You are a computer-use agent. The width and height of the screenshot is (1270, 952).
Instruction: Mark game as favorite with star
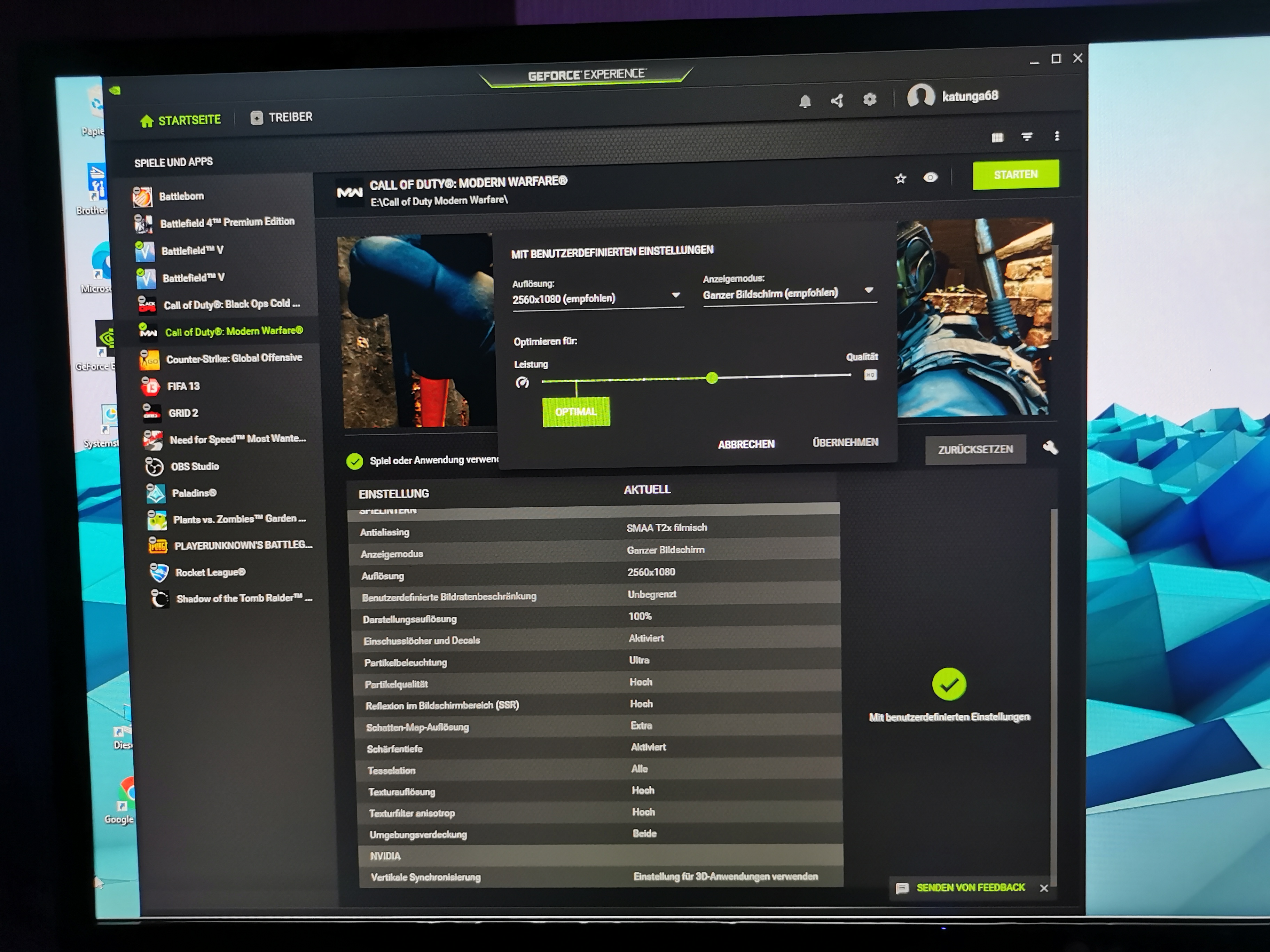point(900,178)
